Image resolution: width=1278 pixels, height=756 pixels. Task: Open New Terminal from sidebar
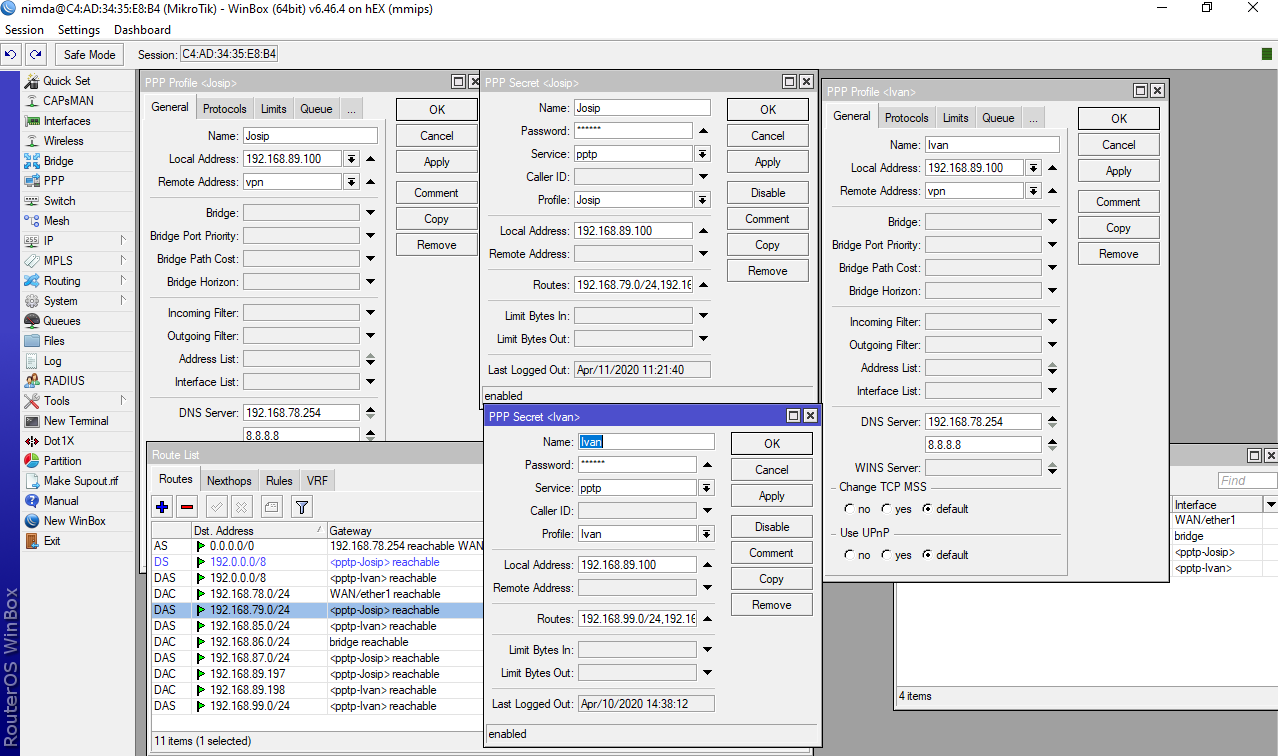click(x=75, y=421)
